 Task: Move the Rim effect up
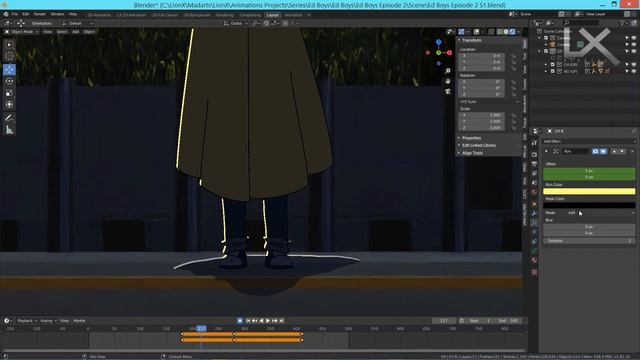614,151
